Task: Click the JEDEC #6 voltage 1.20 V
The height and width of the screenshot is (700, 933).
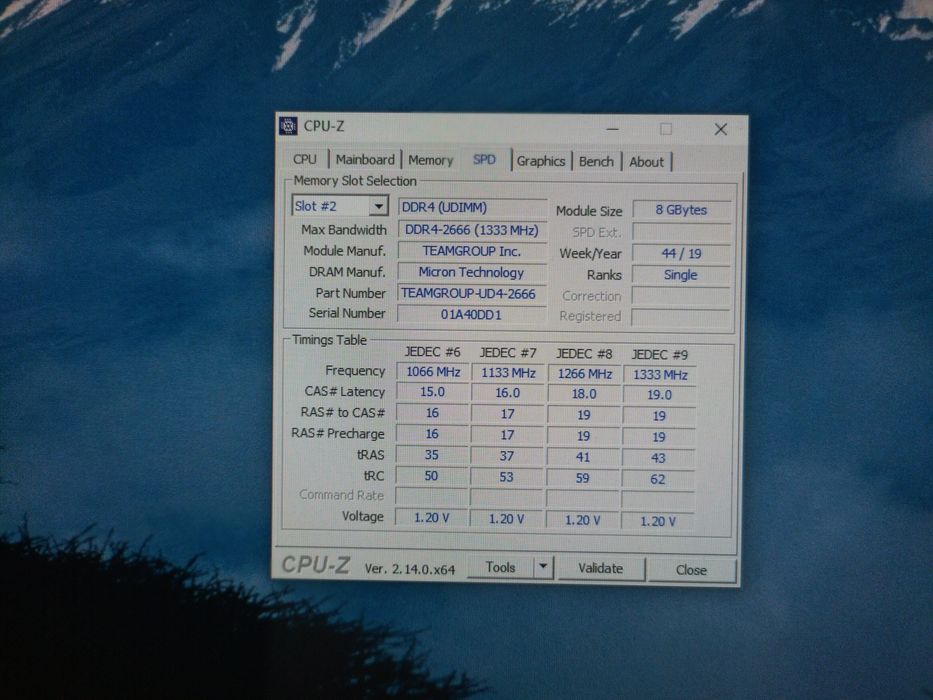Action: (x=431, y=518)
